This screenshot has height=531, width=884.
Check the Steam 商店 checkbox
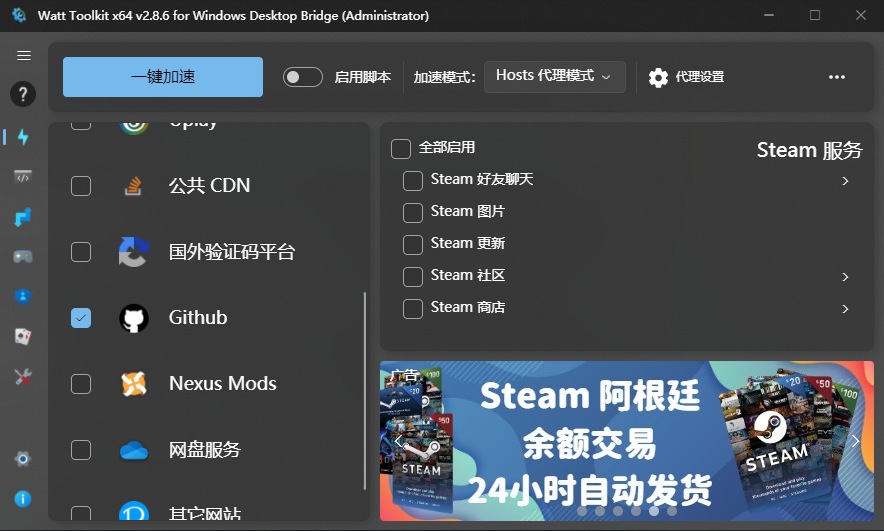[x=413, y=309]
